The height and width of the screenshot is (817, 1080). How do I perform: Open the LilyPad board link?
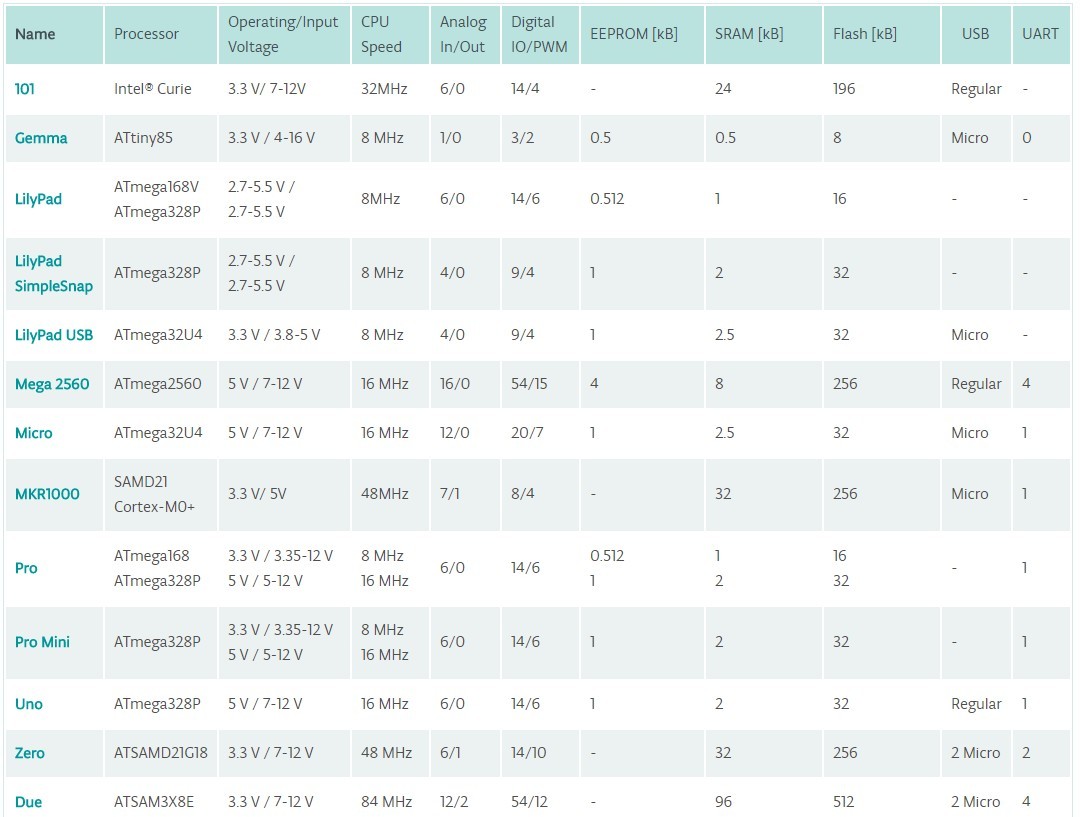39,199
